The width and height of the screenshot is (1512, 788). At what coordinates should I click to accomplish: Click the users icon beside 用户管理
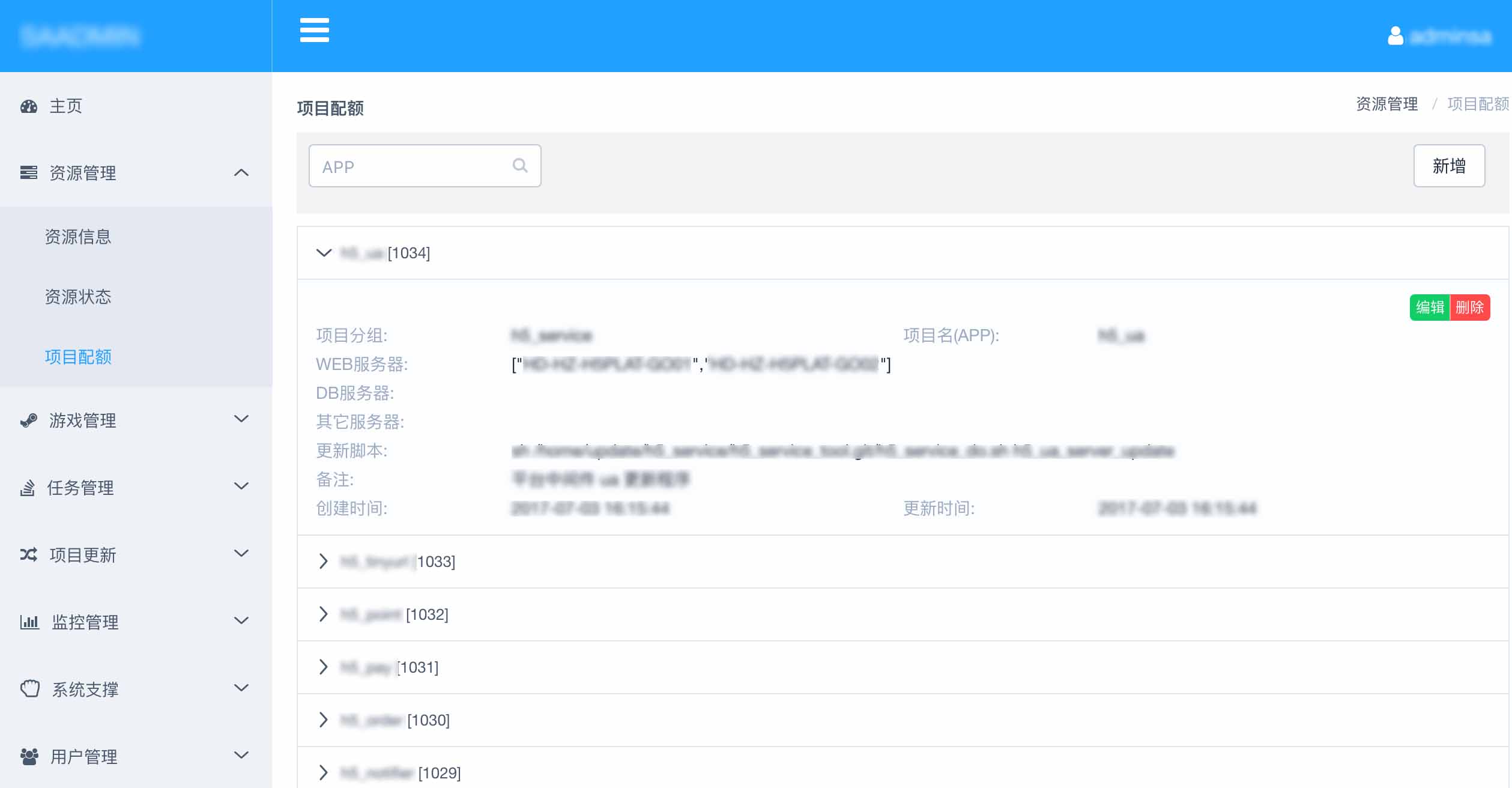pyautogui.click(x=29, y=756)
